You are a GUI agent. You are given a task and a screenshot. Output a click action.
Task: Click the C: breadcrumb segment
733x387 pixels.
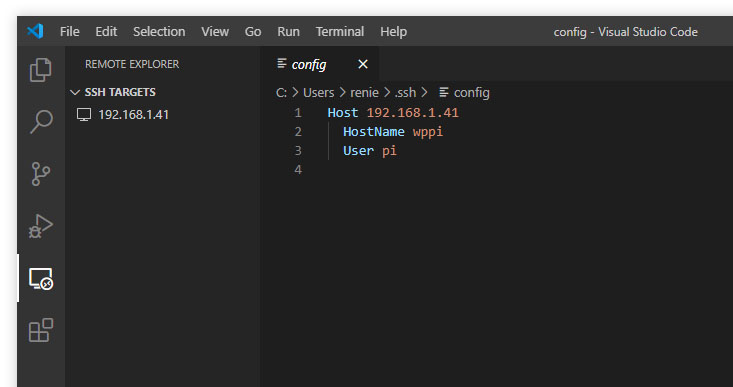point(281,93)
